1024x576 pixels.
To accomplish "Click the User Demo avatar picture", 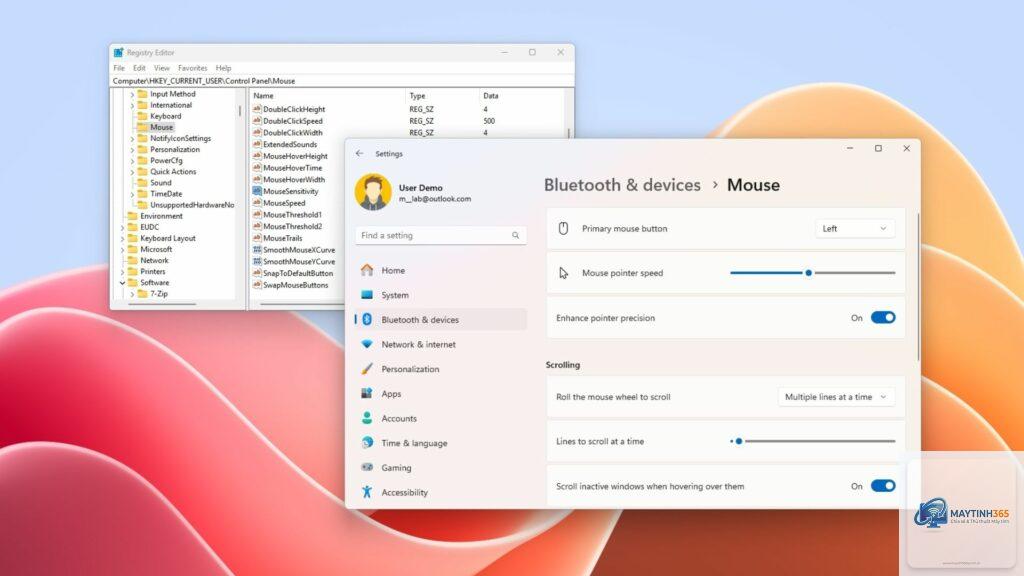I will pyautogui.click(x=373, y=192).
